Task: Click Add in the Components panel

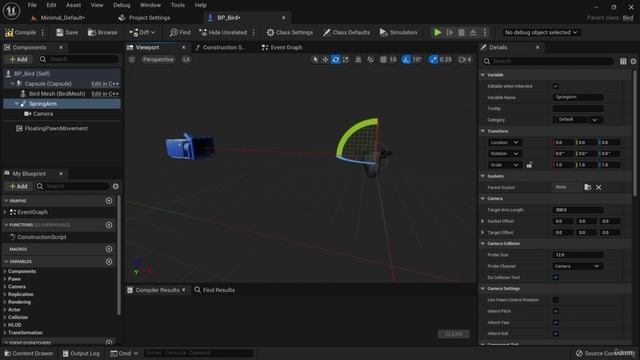Action: [x=18, y=60]
